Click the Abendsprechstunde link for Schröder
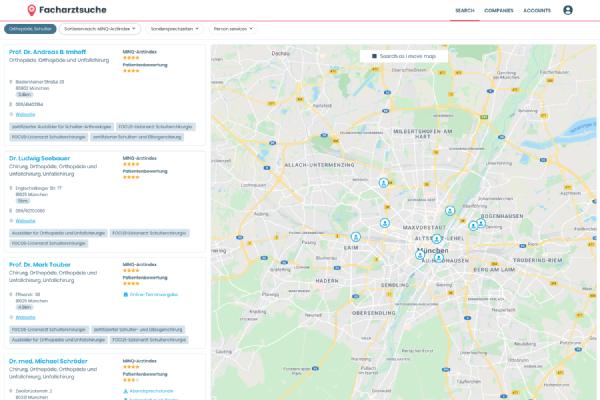 click(151, 391)
